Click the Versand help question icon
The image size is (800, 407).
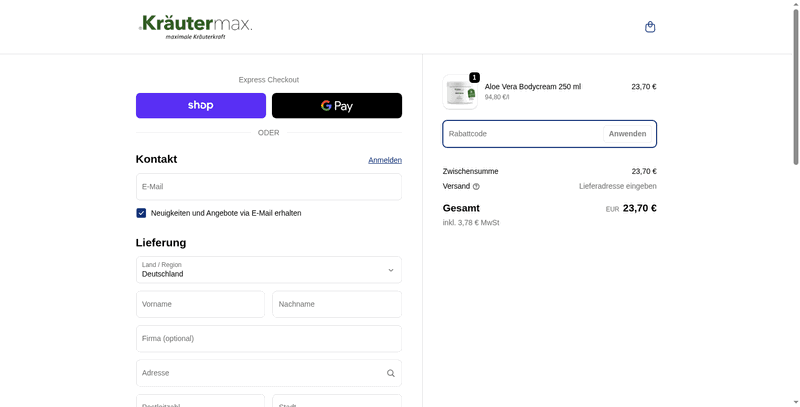[476, 187]
